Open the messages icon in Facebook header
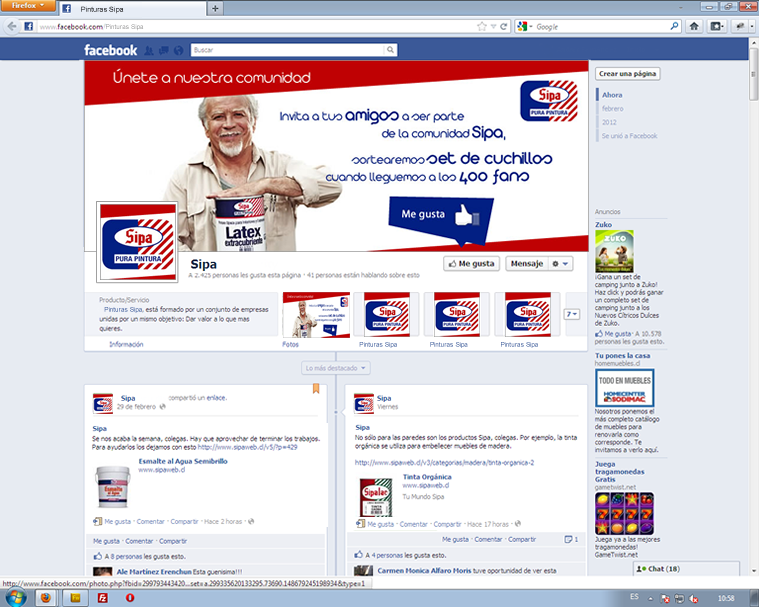Screen dimensions: 759x607 coord(164,50)
